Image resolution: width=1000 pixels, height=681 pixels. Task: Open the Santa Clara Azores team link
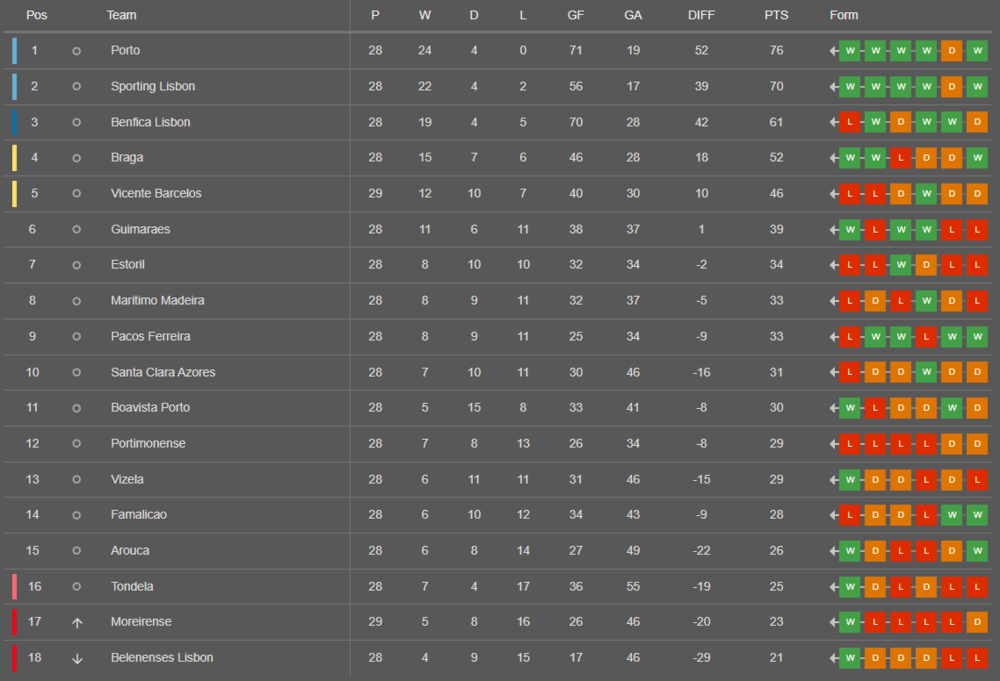click(x=163, y=372)
